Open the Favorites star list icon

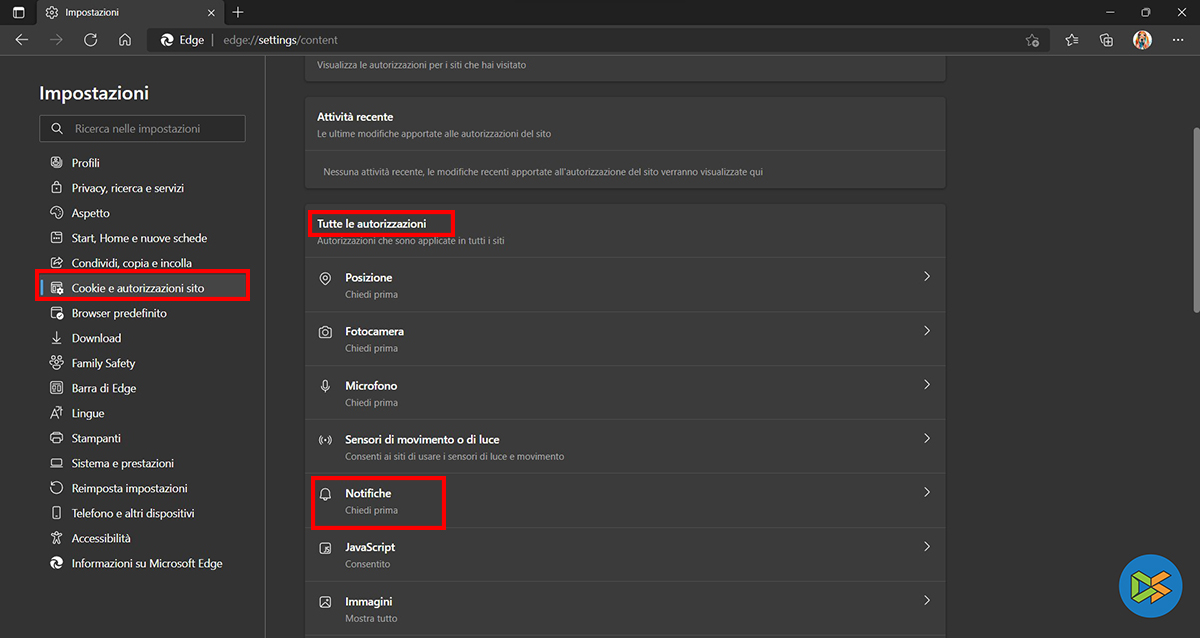pyautogui.click(x=1072, y=40)
